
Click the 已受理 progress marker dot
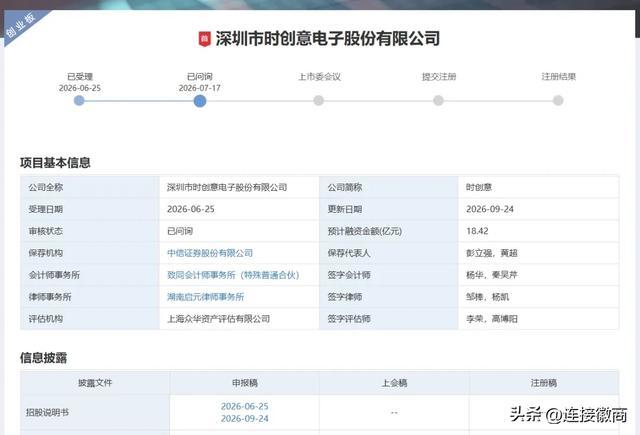click(79, 100)
